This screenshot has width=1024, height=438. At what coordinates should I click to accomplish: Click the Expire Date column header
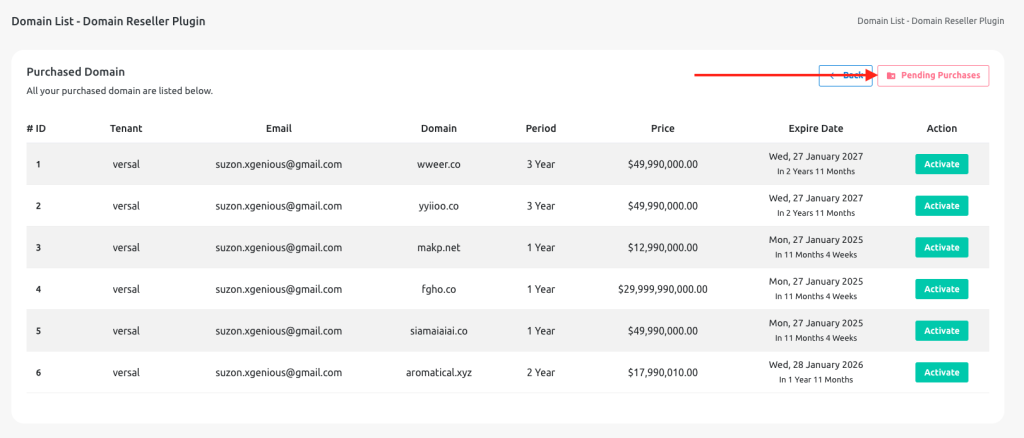click(816, 129)
